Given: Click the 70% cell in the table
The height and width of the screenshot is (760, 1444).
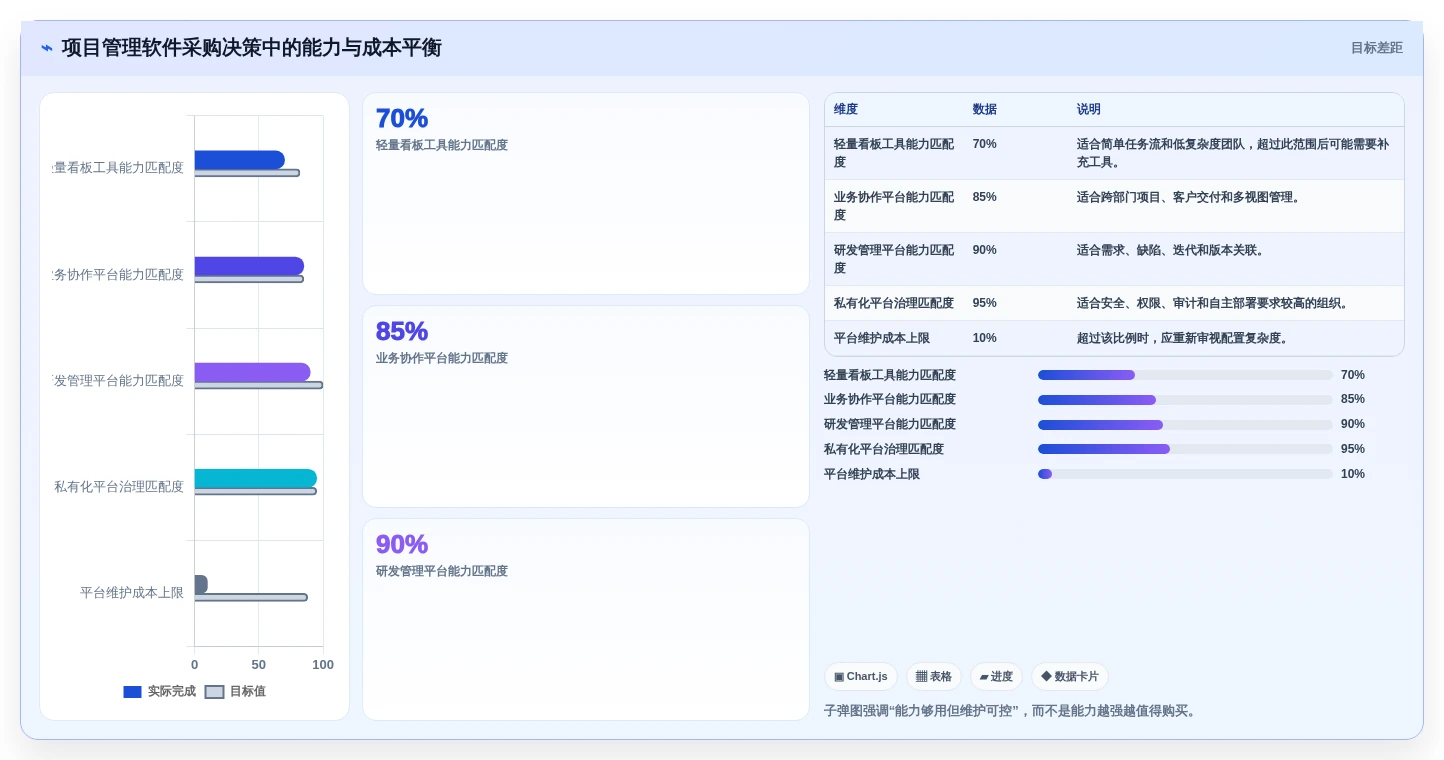Looking at the screenshot, I should point(985,144).
